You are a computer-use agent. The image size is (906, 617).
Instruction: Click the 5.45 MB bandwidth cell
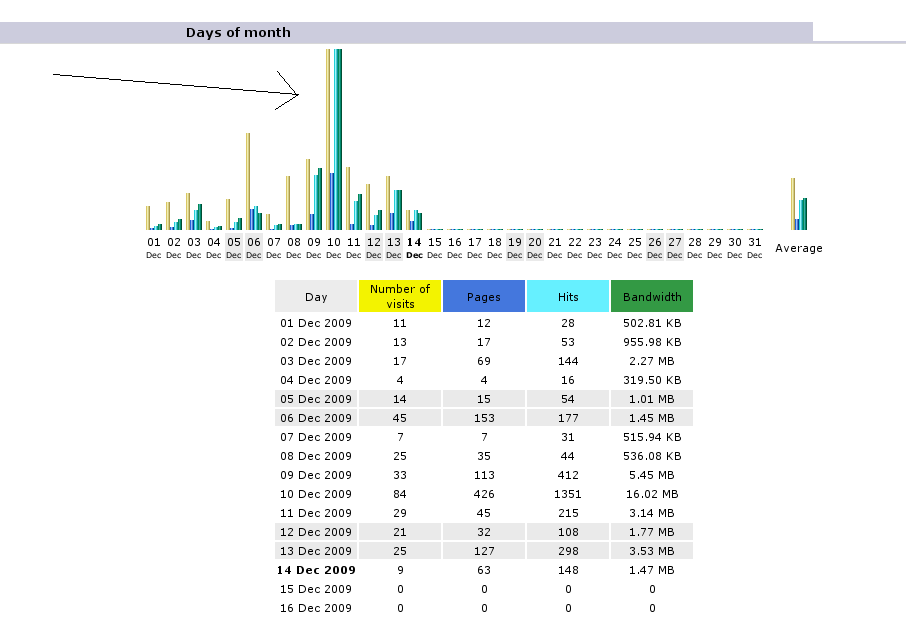tap(652, 475)
